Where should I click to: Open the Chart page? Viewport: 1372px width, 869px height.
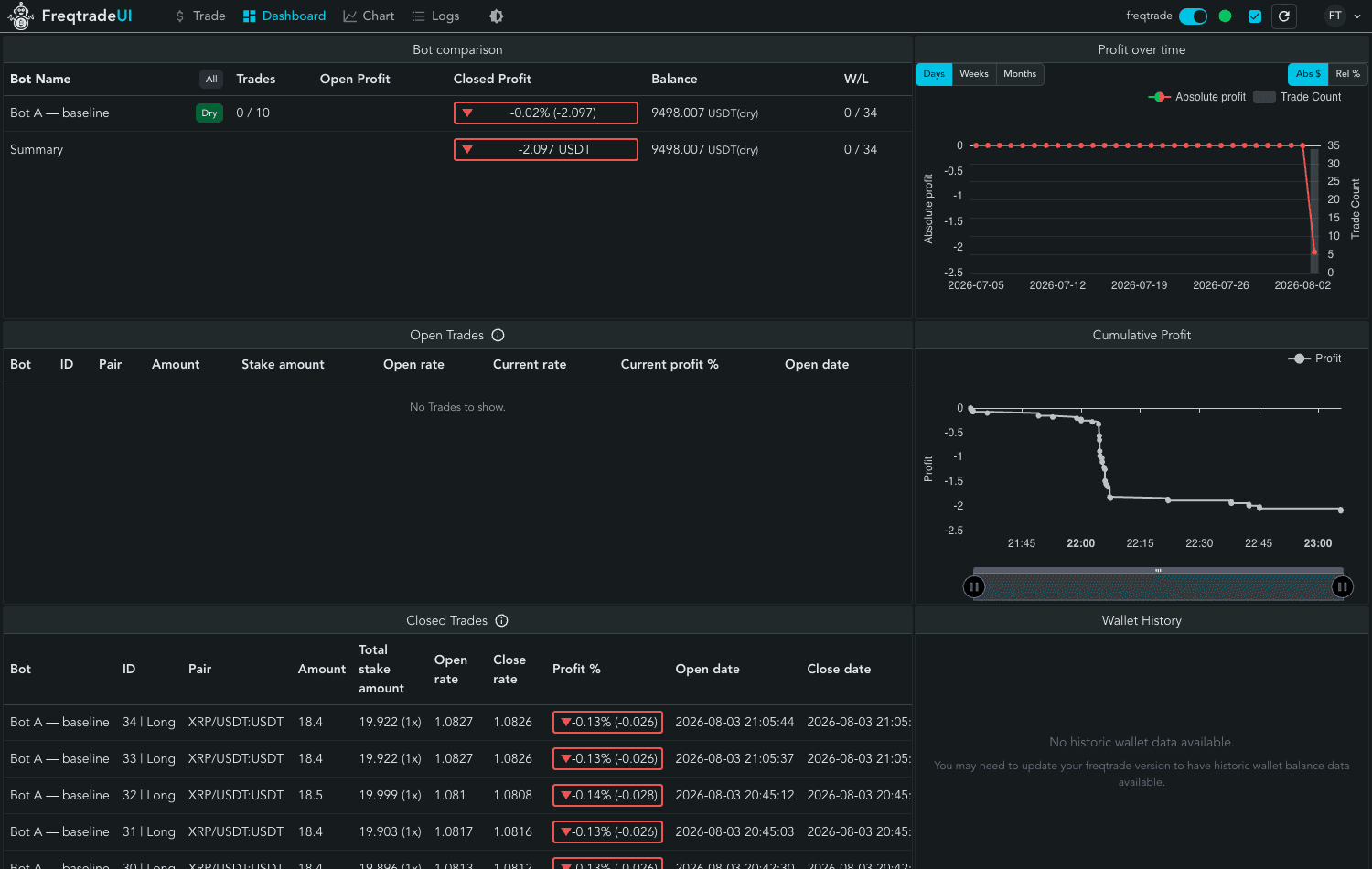click(x=369, y=16)
